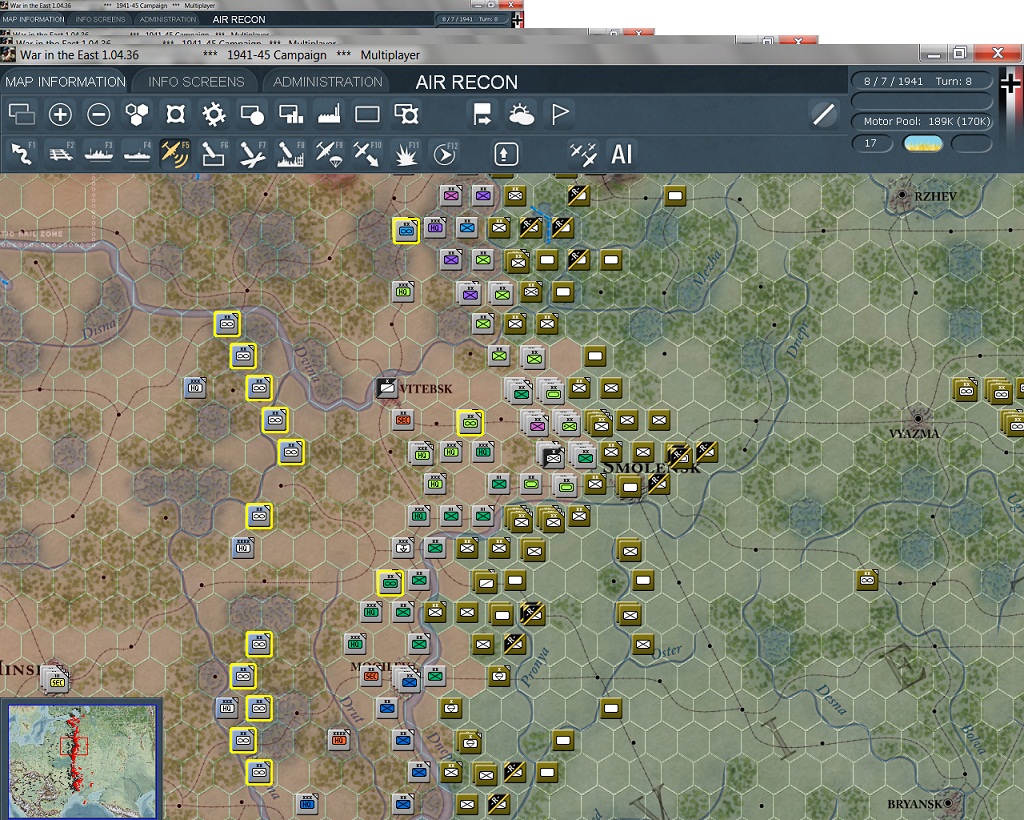Select F11 explosion mode icon
The height and width of the screenshot is (820, 1024).
pos(406,154)
